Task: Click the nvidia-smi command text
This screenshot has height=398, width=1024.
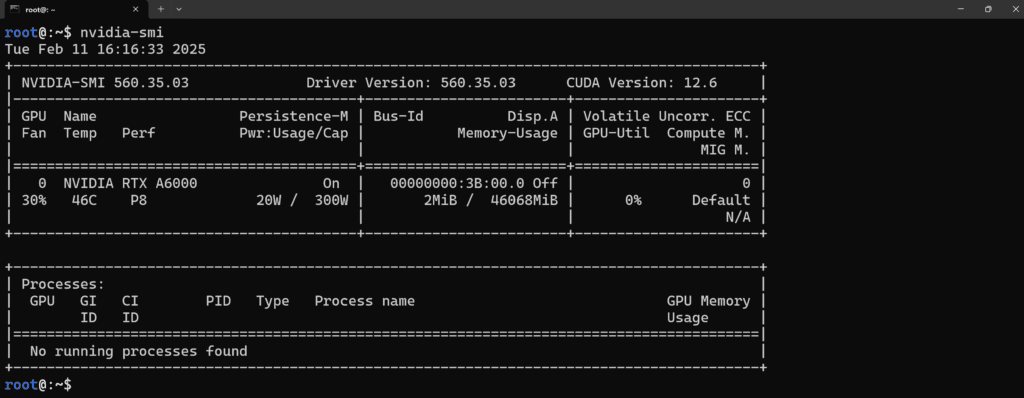Action: pos(122,33)
